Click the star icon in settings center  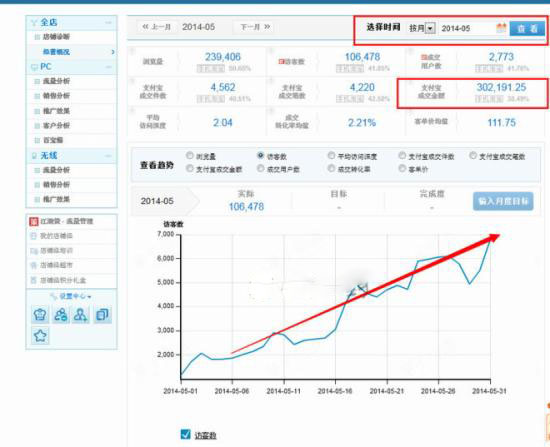(x=40, y=336)
